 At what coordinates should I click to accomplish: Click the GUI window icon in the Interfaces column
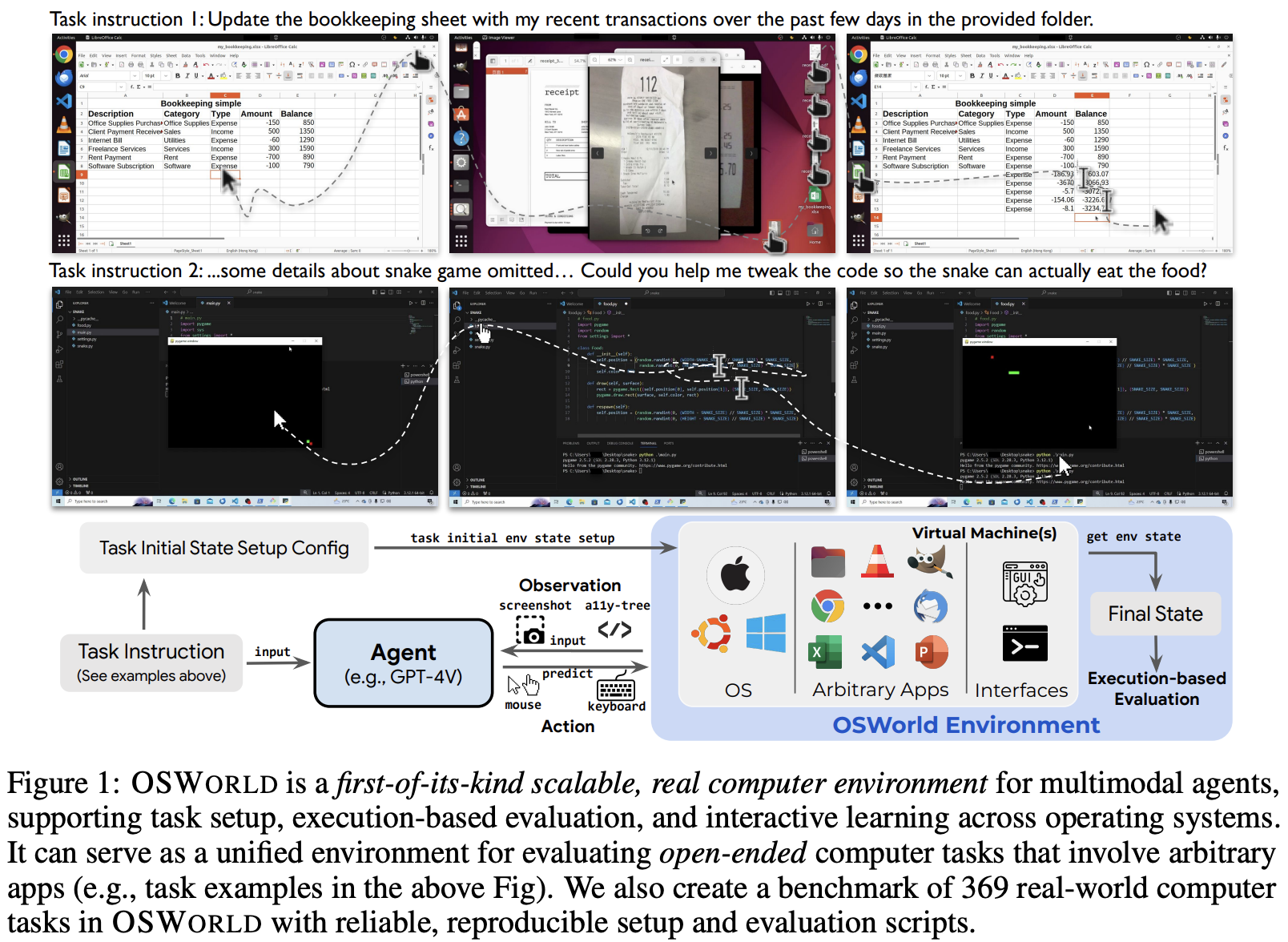[x=1024, y=582]
